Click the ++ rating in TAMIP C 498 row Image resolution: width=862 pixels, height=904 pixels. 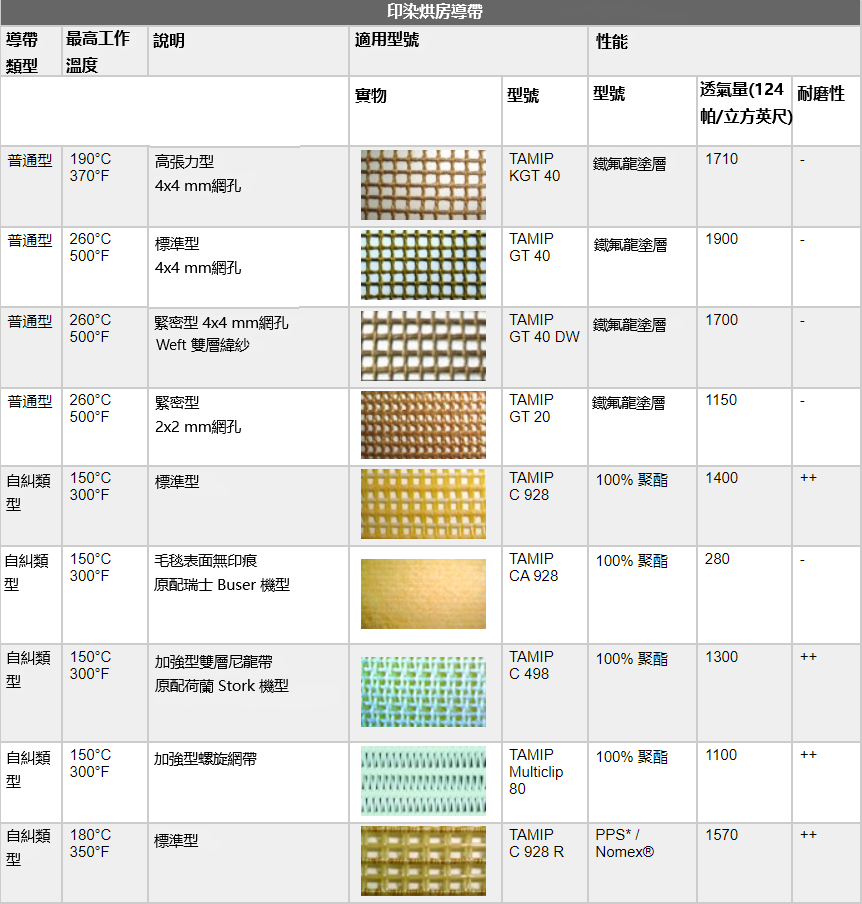click(808, 657)
